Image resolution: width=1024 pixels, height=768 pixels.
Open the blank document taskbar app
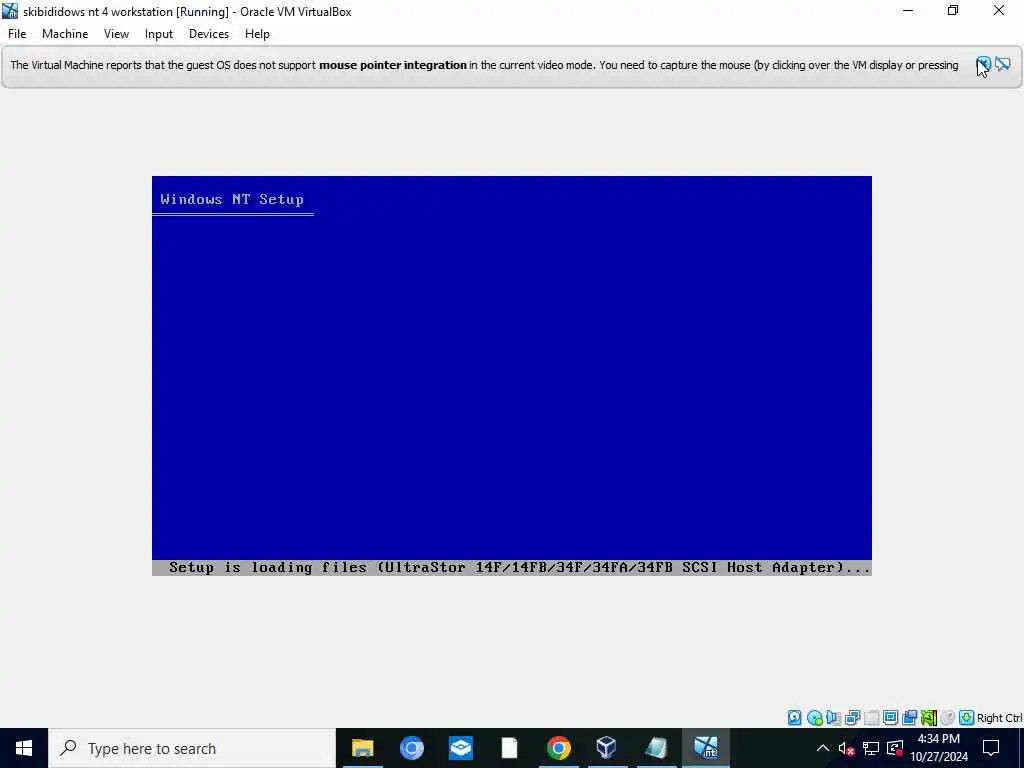point(509,748)
